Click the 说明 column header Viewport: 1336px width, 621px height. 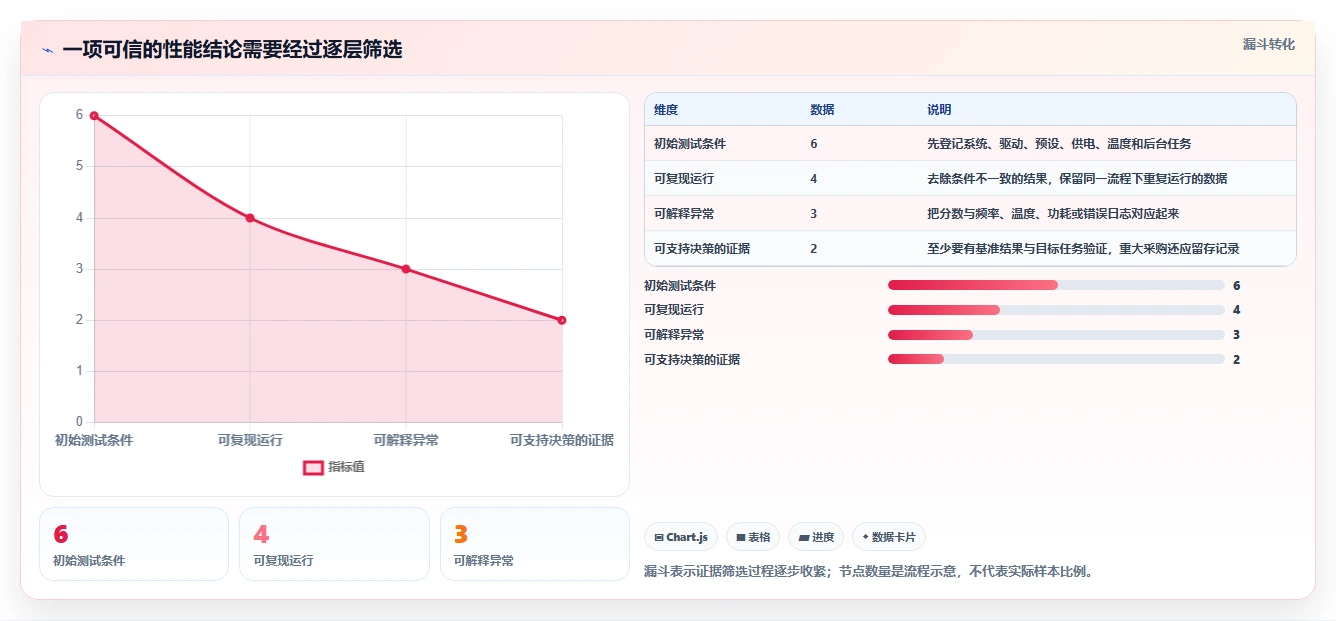(939, 109)
